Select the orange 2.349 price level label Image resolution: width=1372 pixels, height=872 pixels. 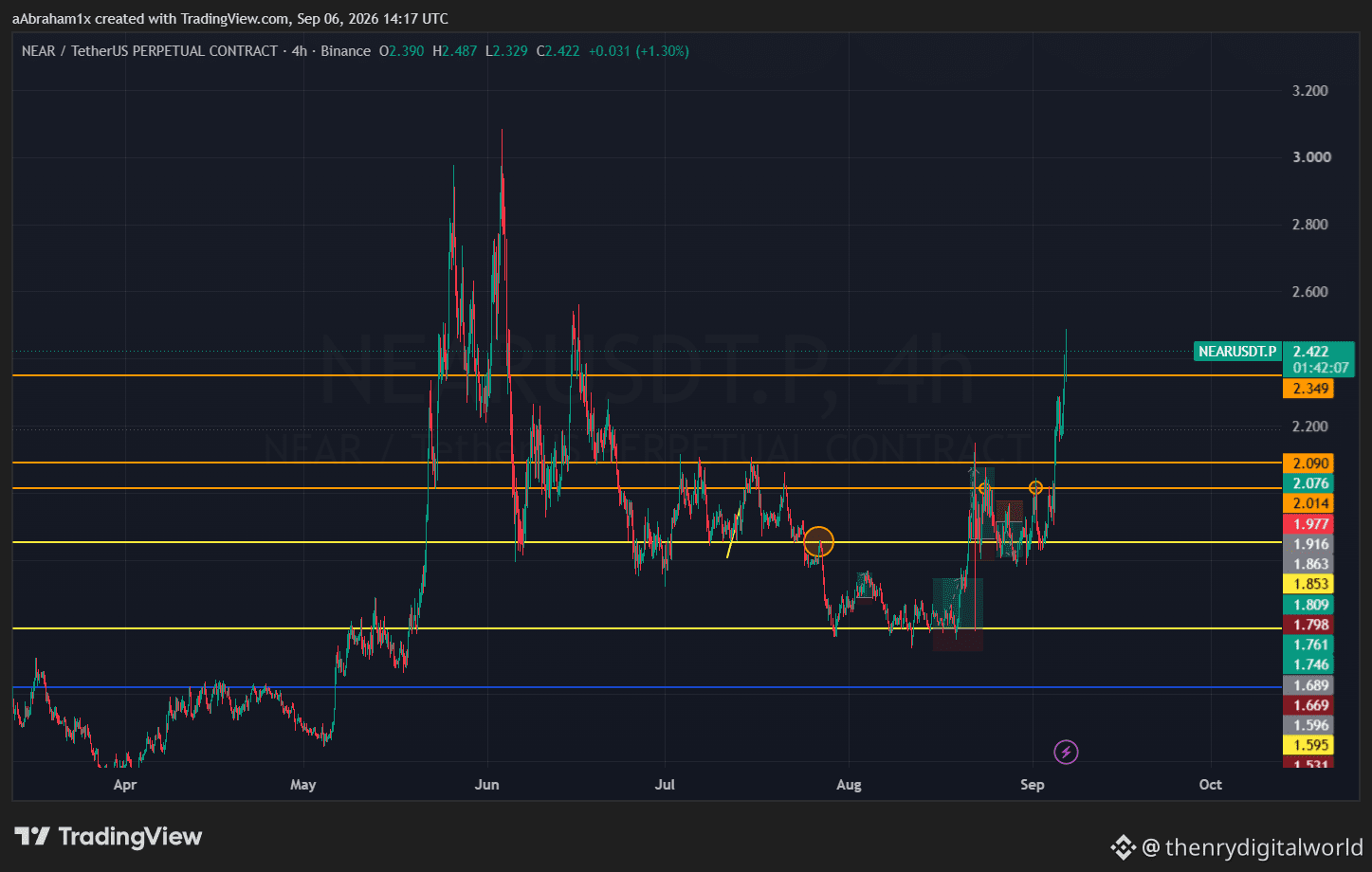(1308, 389)
